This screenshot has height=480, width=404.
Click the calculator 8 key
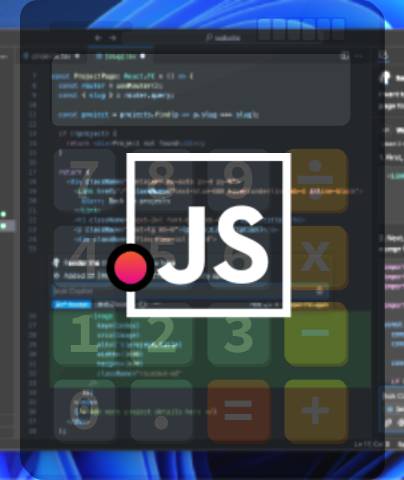161,179
